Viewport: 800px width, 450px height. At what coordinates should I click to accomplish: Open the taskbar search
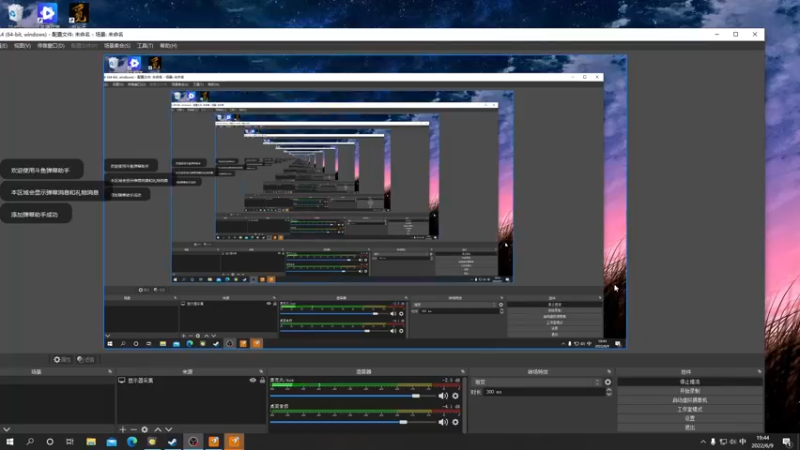coord(30,441)
